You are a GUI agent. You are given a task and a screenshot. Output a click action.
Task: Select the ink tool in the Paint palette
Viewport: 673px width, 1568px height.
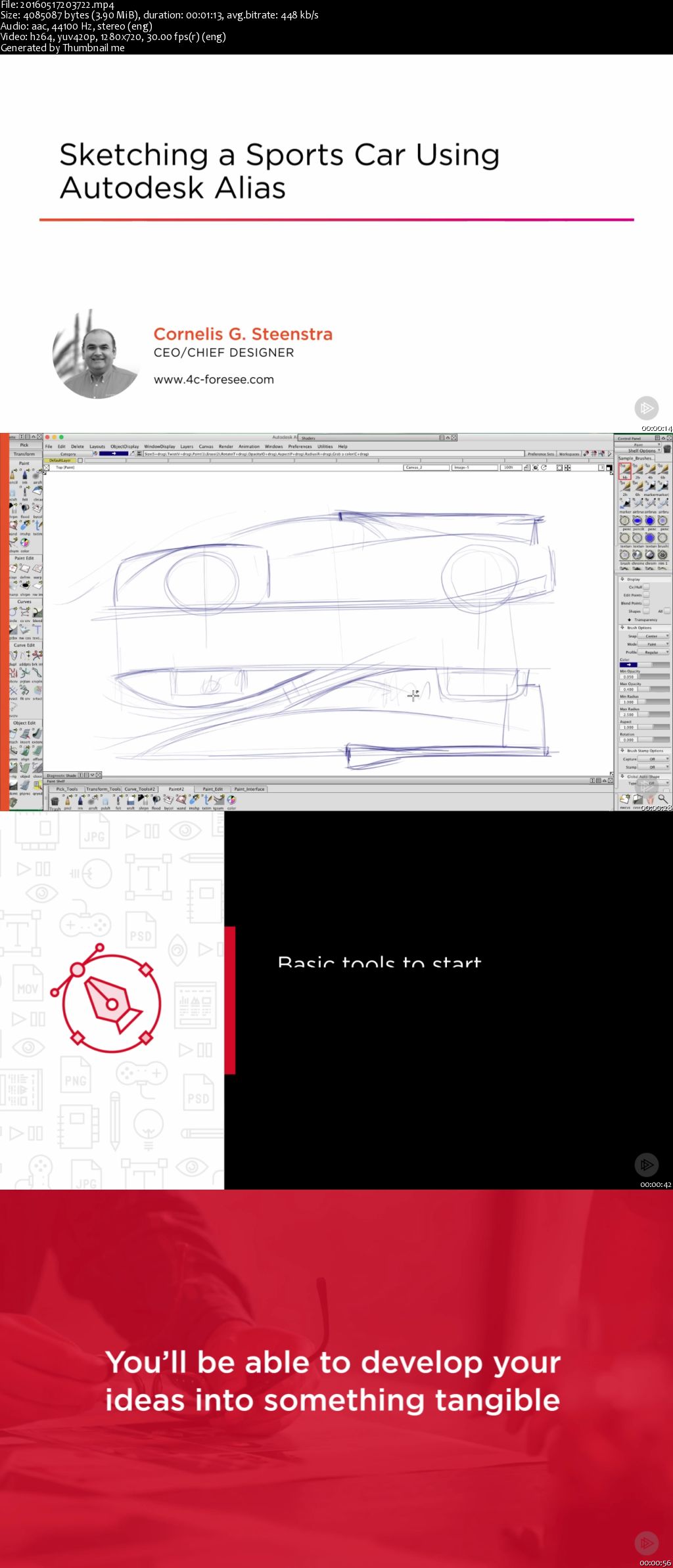pyautogui.click(x=25, y=475)
